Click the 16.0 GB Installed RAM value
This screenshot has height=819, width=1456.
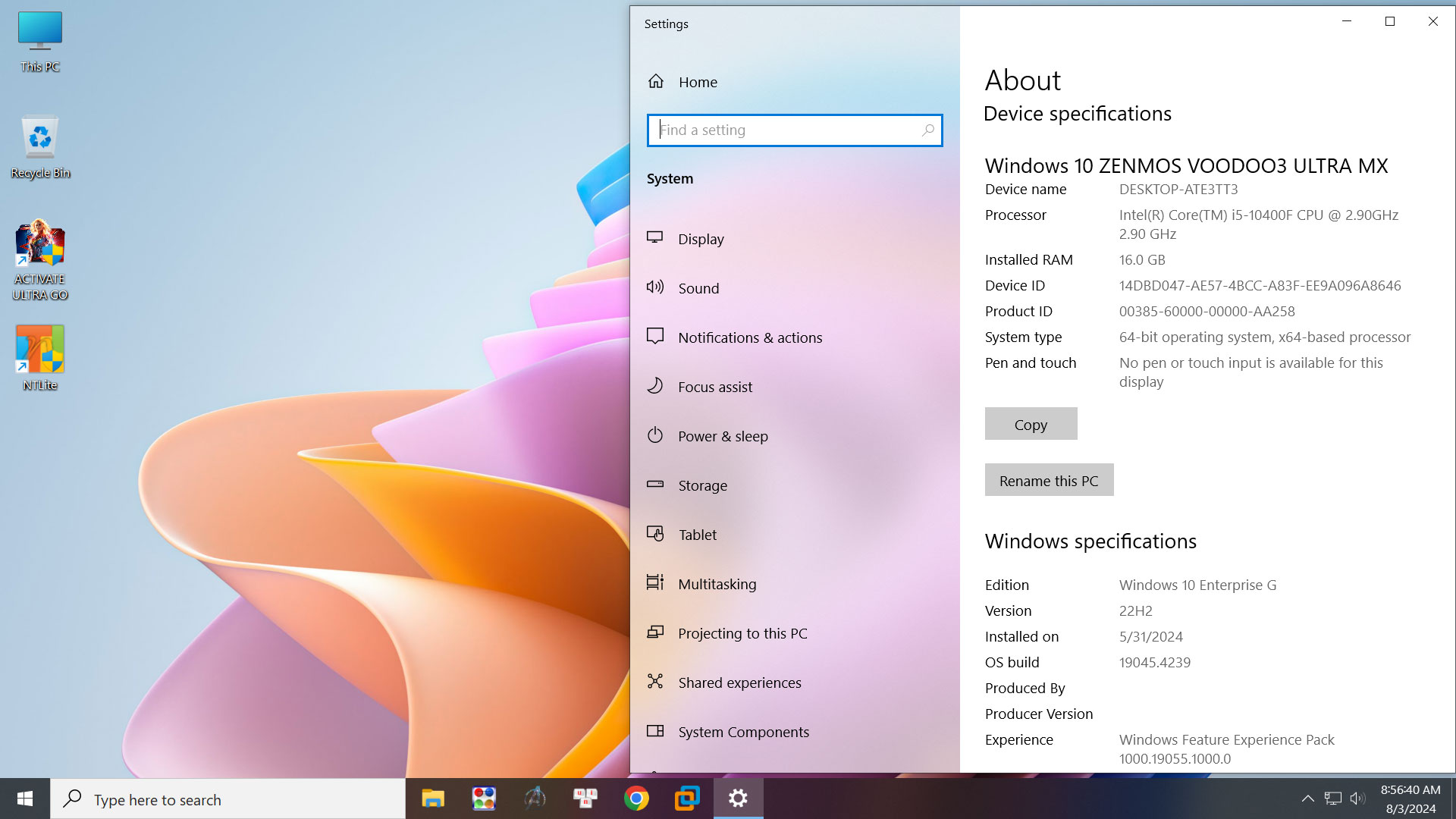pyautogui.click(x=1142, y=259)
